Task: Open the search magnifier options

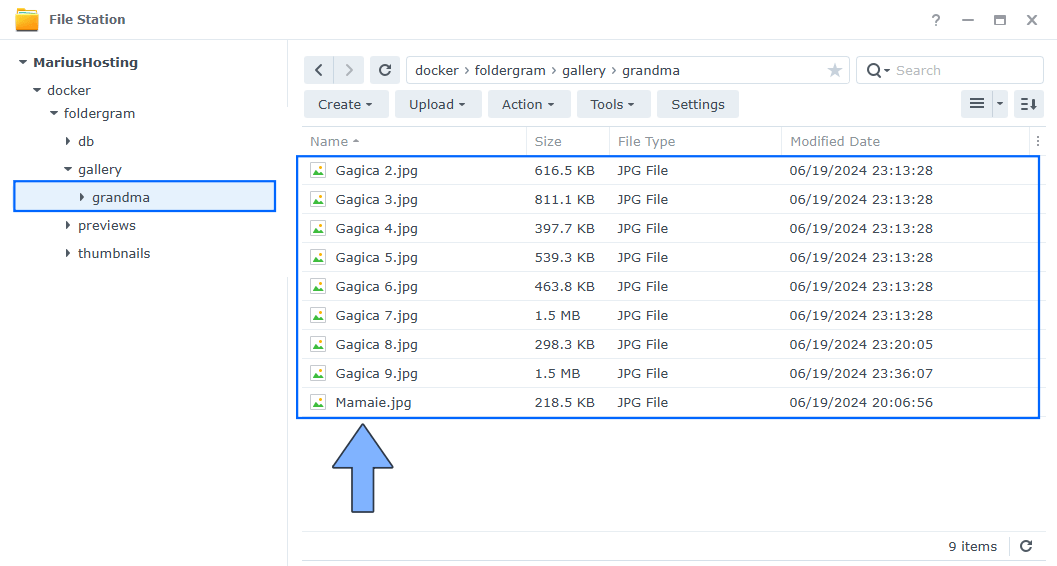Action: point(878,70)
